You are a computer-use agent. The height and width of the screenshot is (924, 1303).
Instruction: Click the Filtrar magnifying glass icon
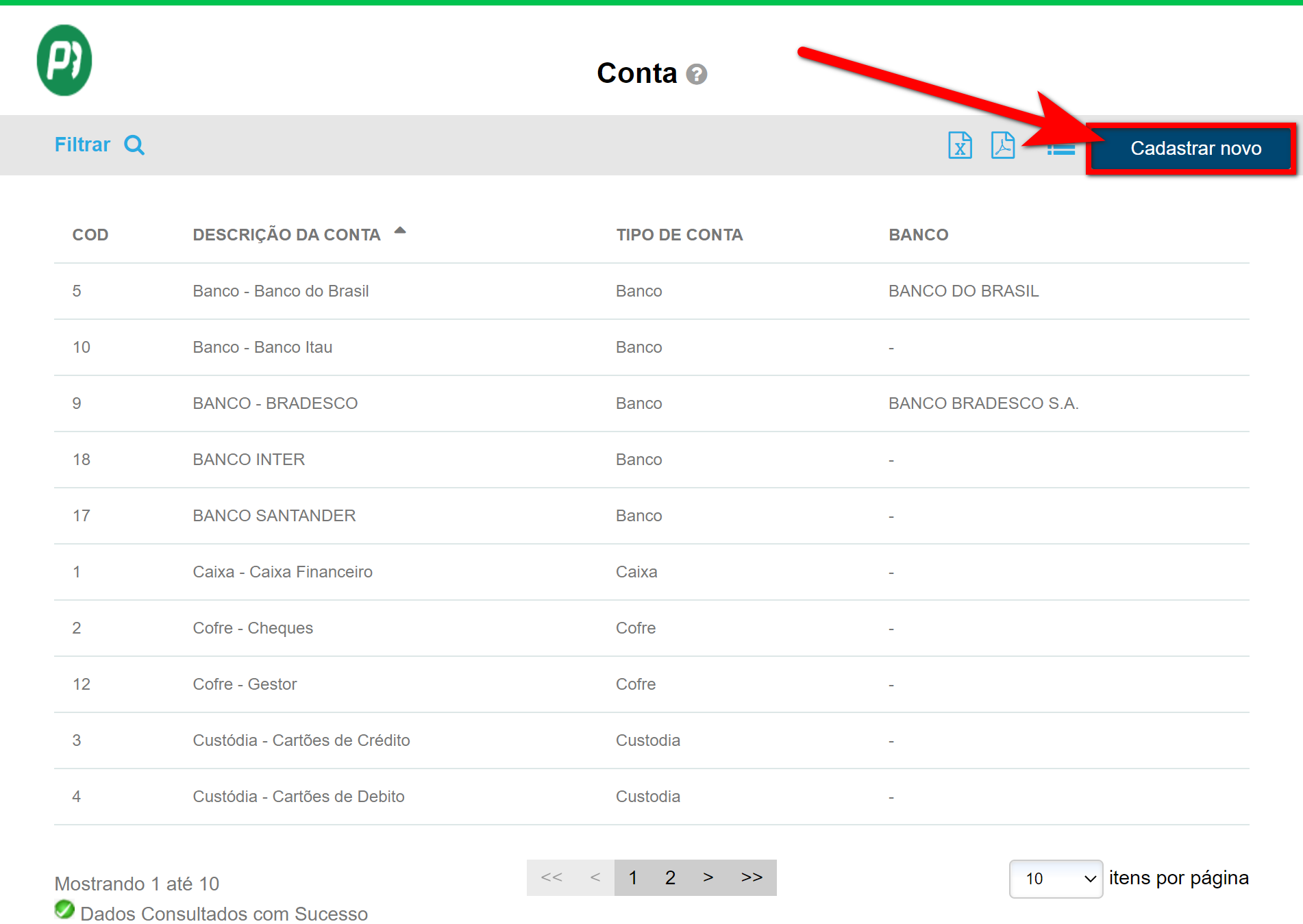[x=134, y=145]
